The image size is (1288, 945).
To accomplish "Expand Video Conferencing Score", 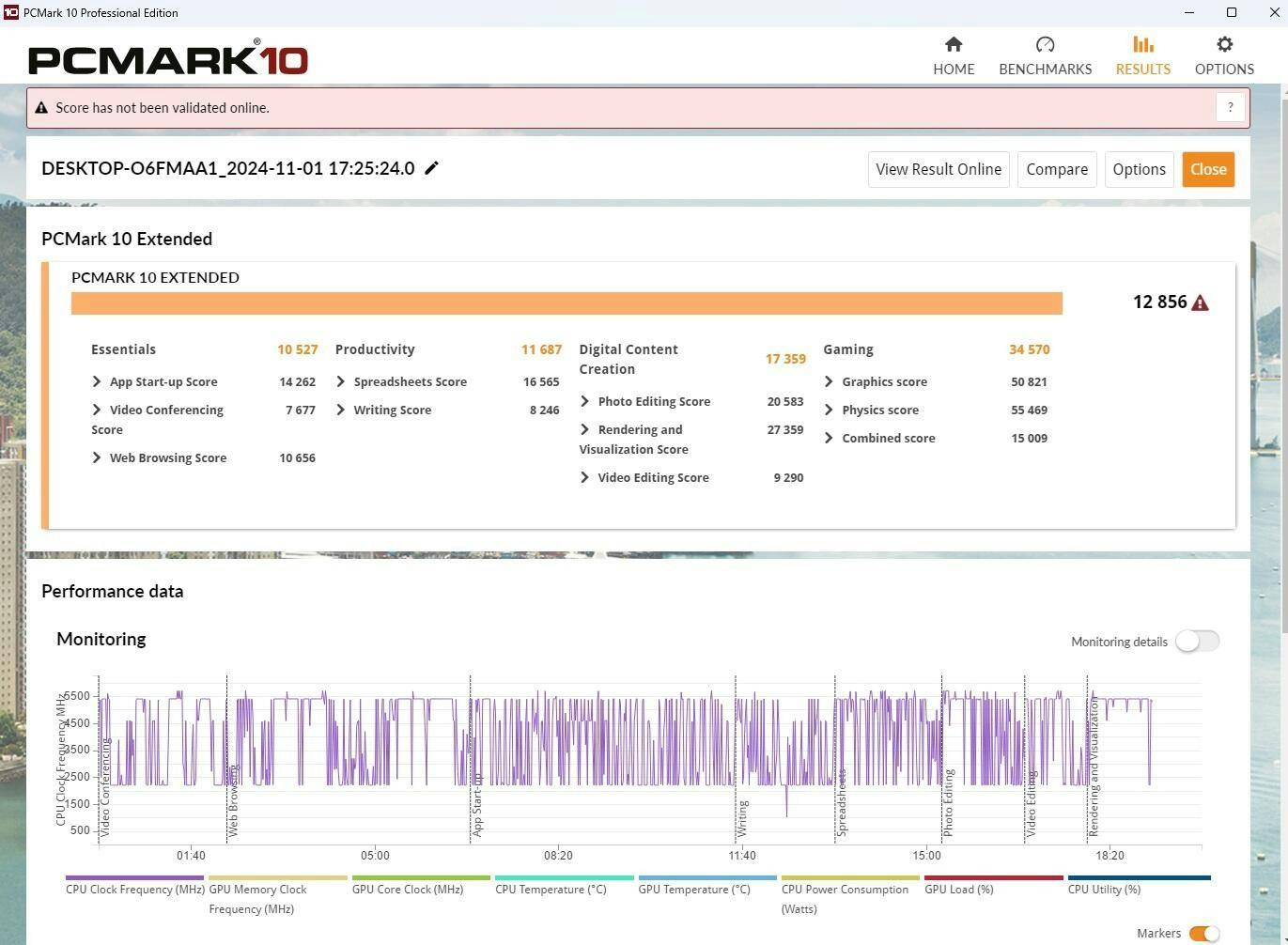I will (97, 410).
